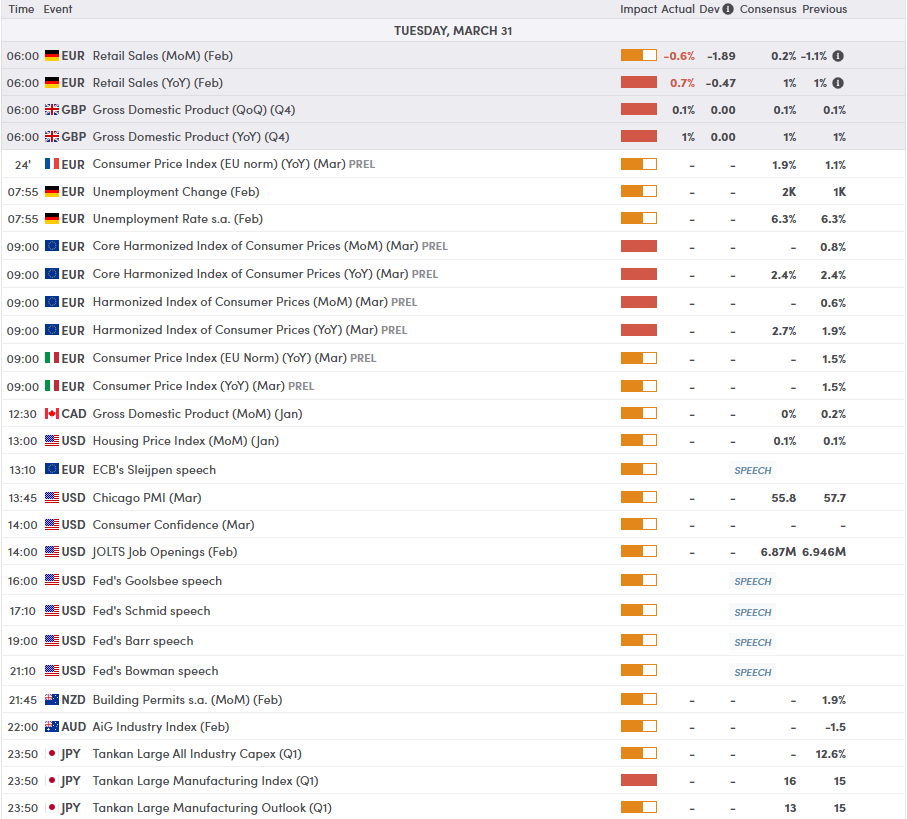Click impact bar for Consumer Confidence (Mar)

tap(639, 524)
